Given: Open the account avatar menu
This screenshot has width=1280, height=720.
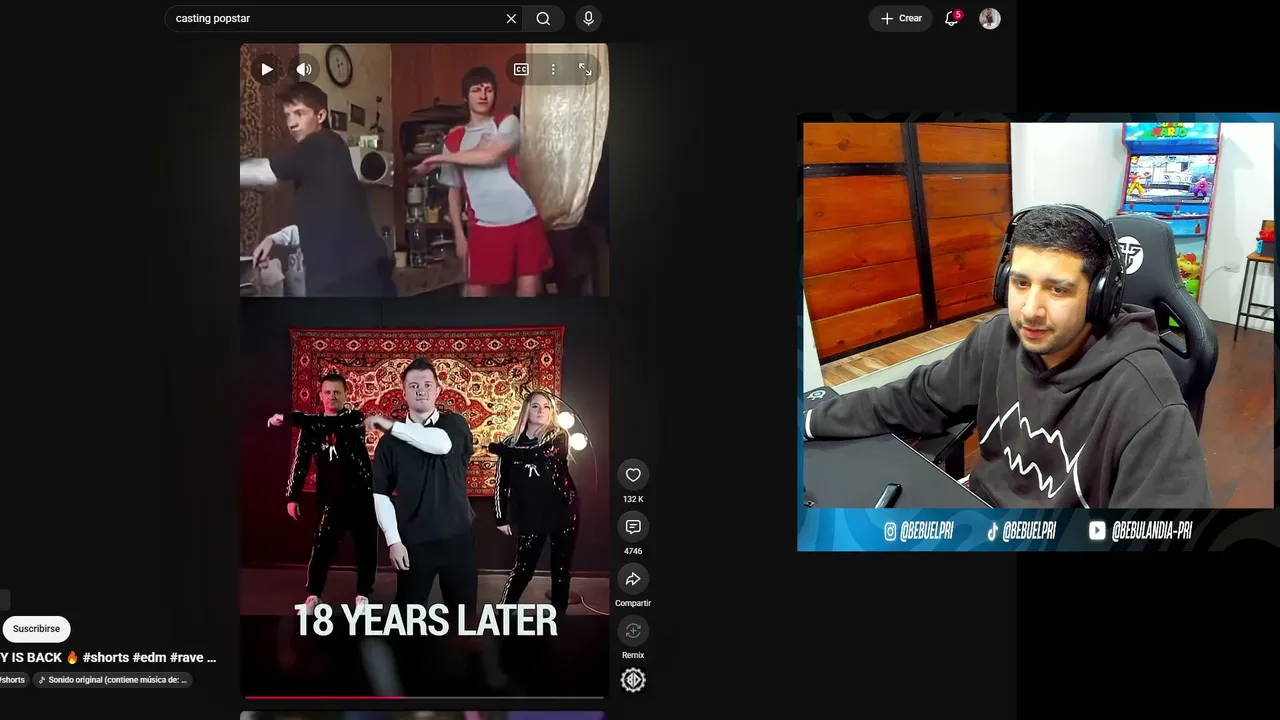Looking at the screenshot, I should [990, 18].
